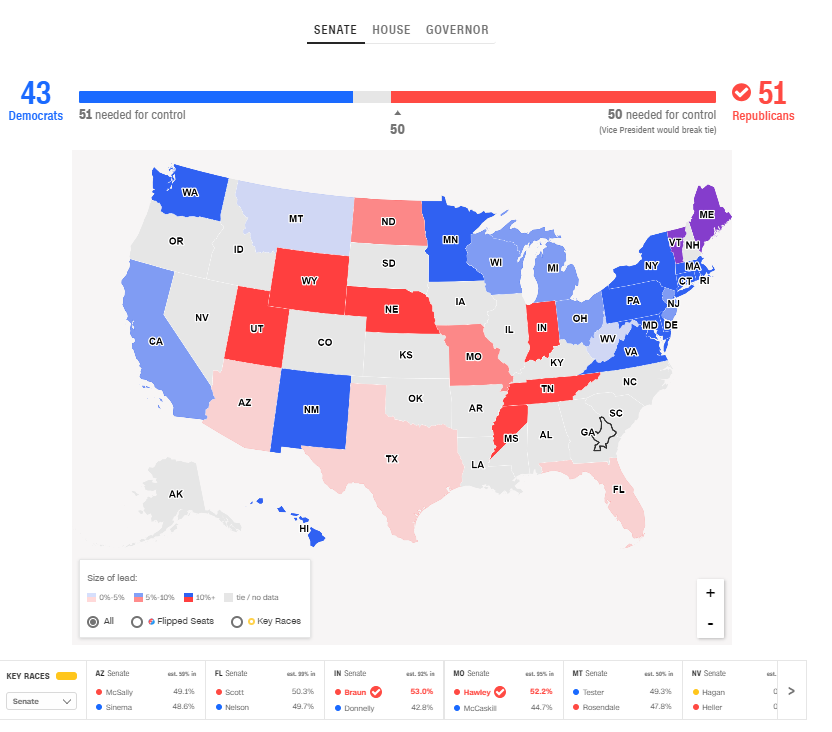Select the All radio button
This screenshot has width=832, height=732.
tap(93, 621)
